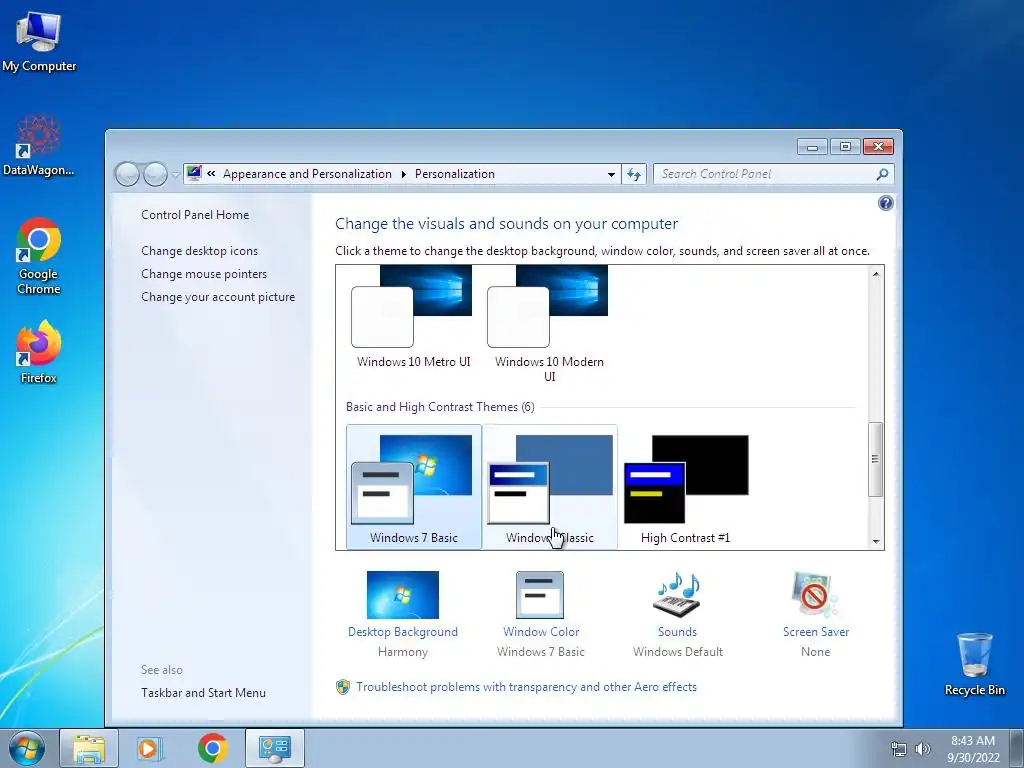This screenshot has height=768, width=1024.
Task: Open Control Panel Home link
Action: click(195, 215)
